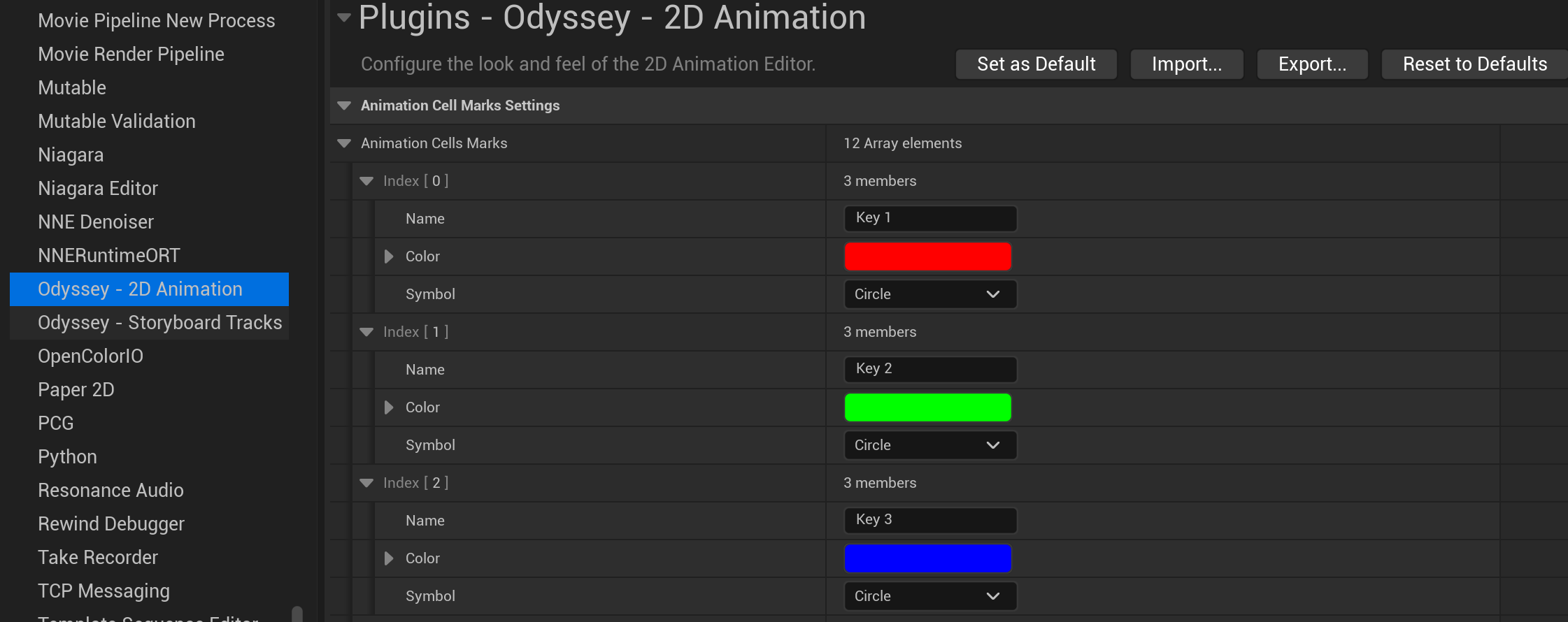Click the Export... button
The image size is (1568, 622).
1313,64
